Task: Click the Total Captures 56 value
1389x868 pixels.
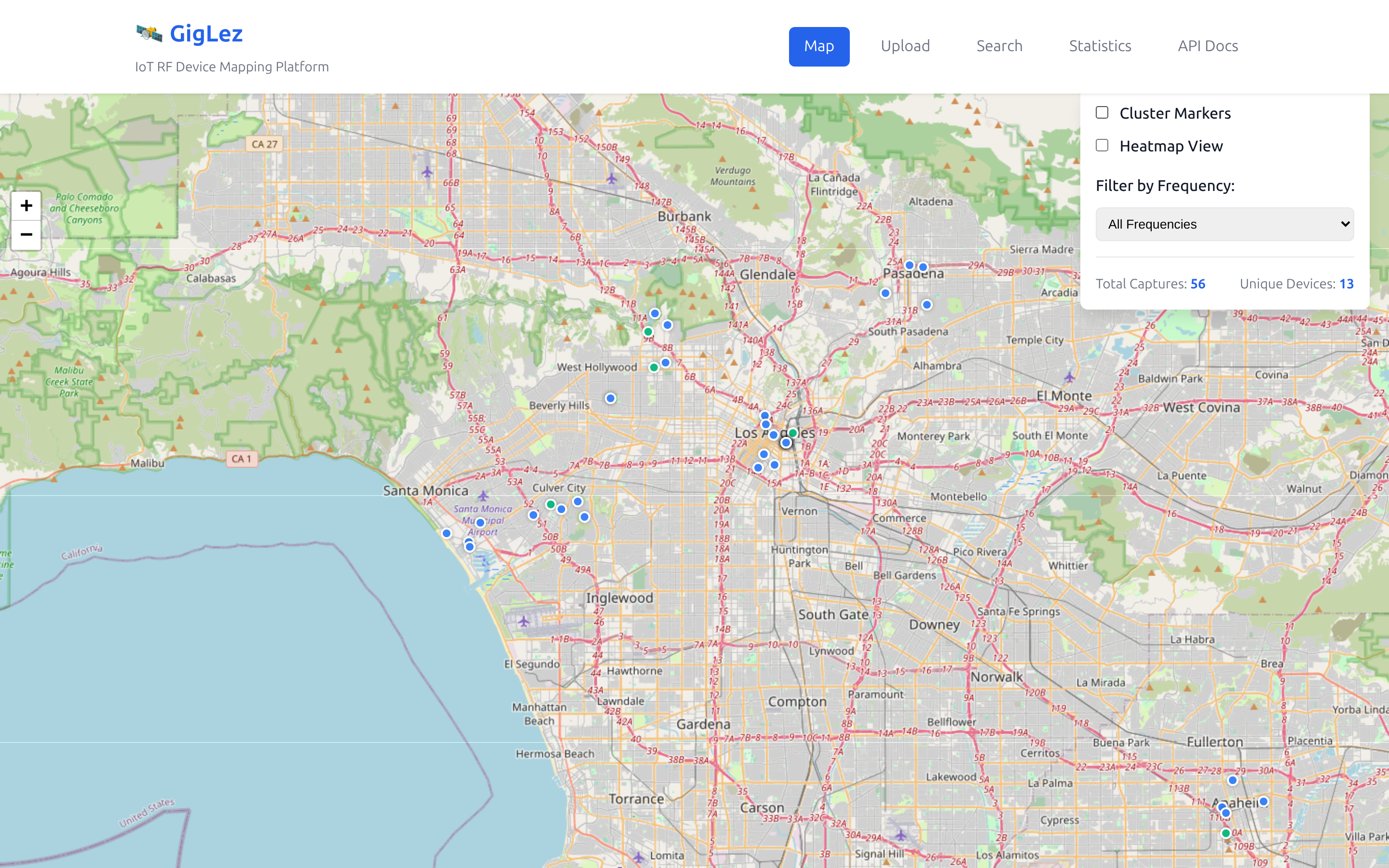Action: pos(1198,284)
